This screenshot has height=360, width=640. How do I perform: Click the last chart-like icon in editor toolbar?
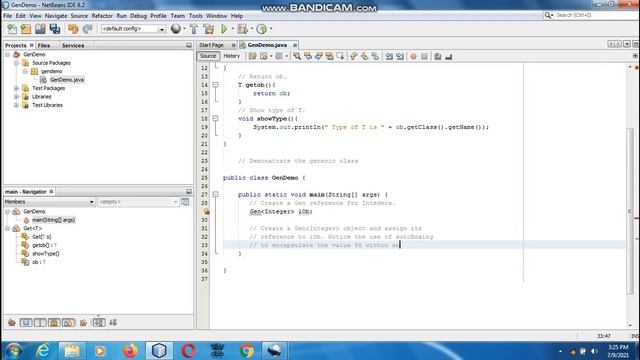pos(449,56)
